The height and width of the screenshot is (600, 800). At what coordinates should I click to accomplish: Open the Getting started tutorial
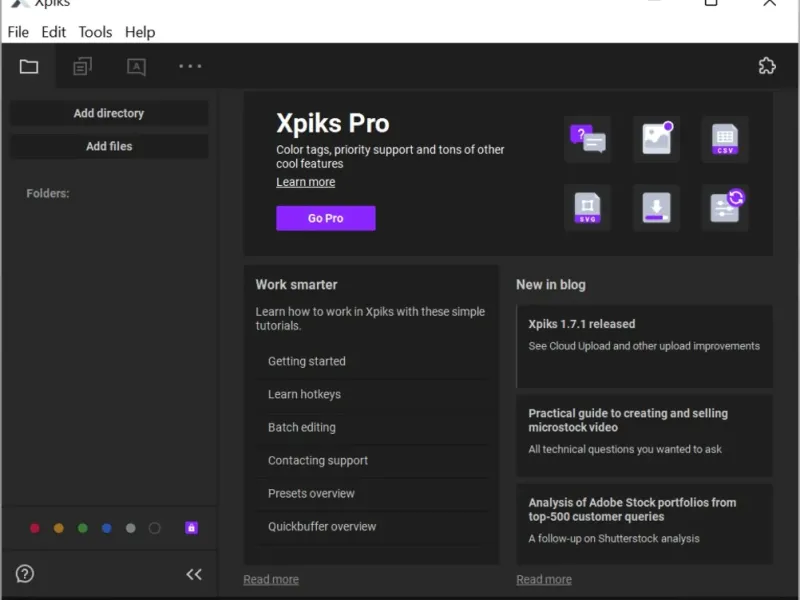(x=372, y=361)
